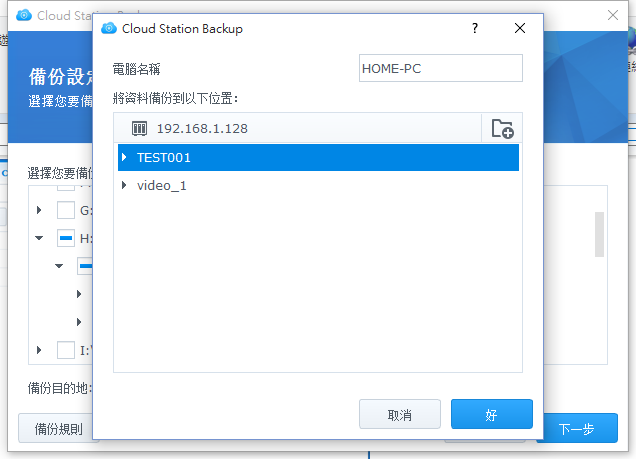Close the Cloud Station Backup dialog

(520, 28)
